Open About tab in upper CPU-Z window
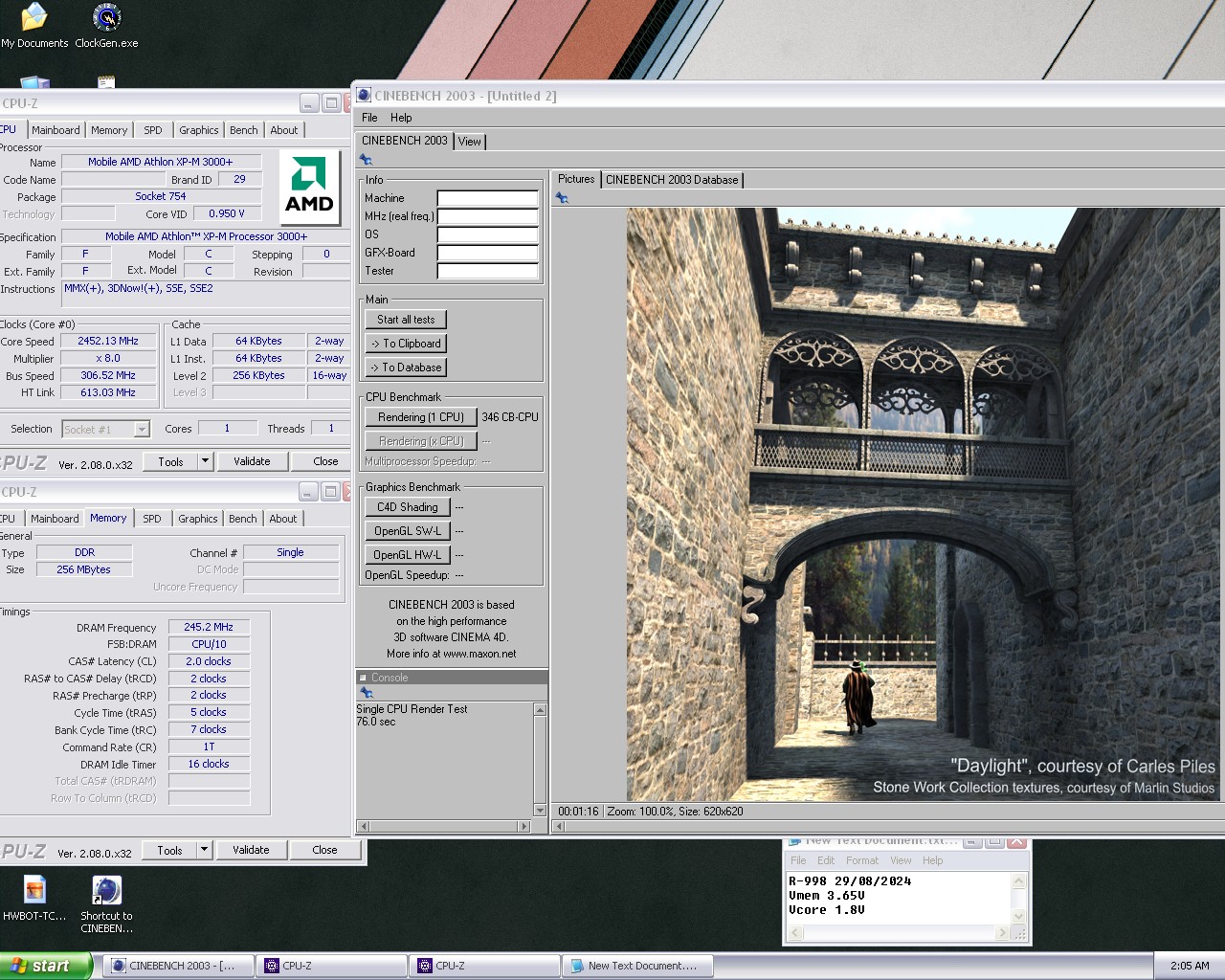Viewport: 1225px width, 980px height. (x=284, y=130)
